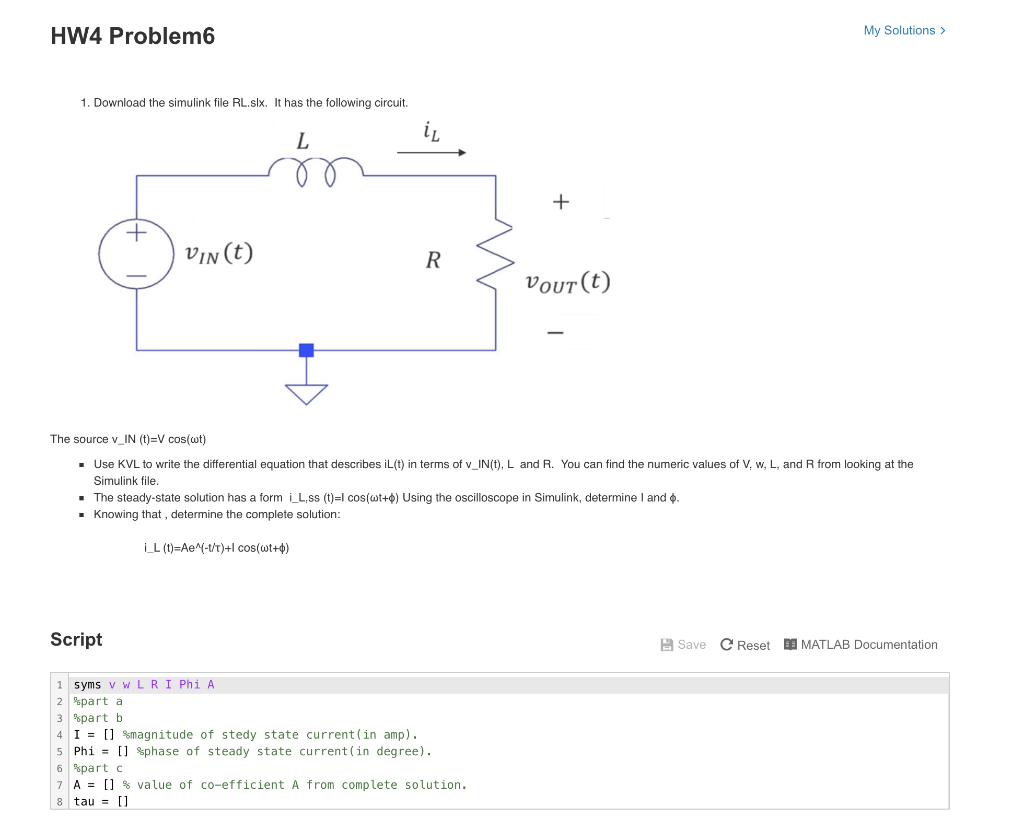
Task: Click the Save disk icon
Action: [x=666, y=644]
